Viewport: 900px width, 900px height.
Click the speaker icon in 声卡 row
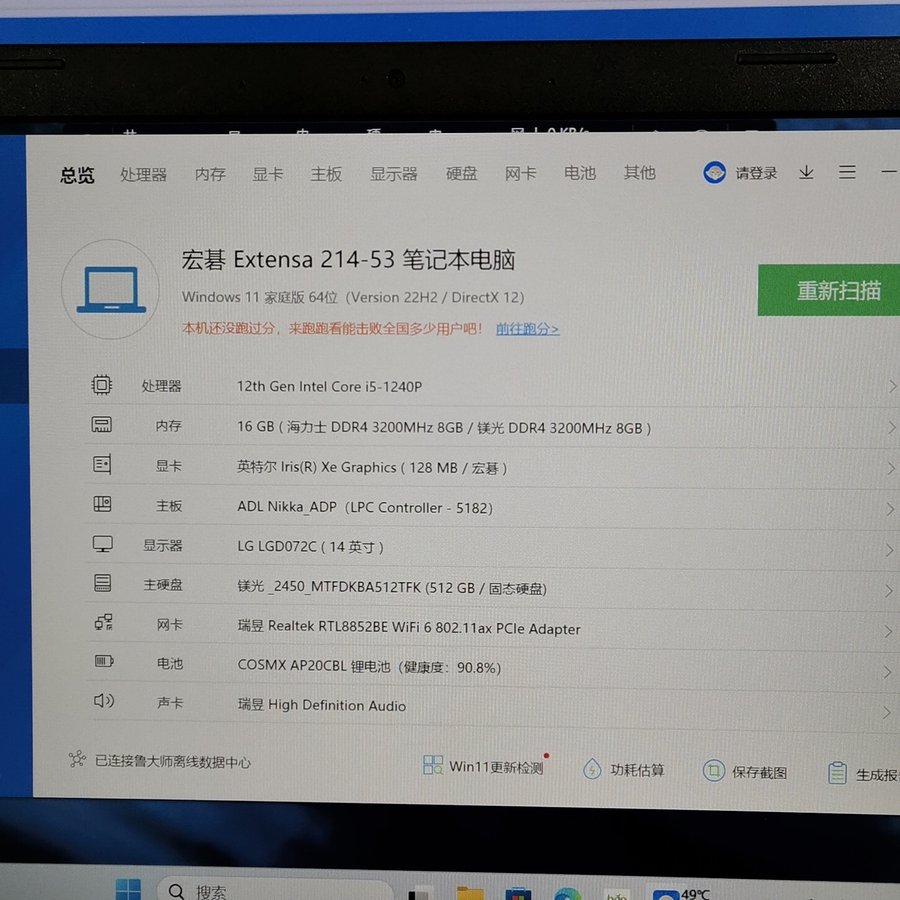tap(104, 700)
